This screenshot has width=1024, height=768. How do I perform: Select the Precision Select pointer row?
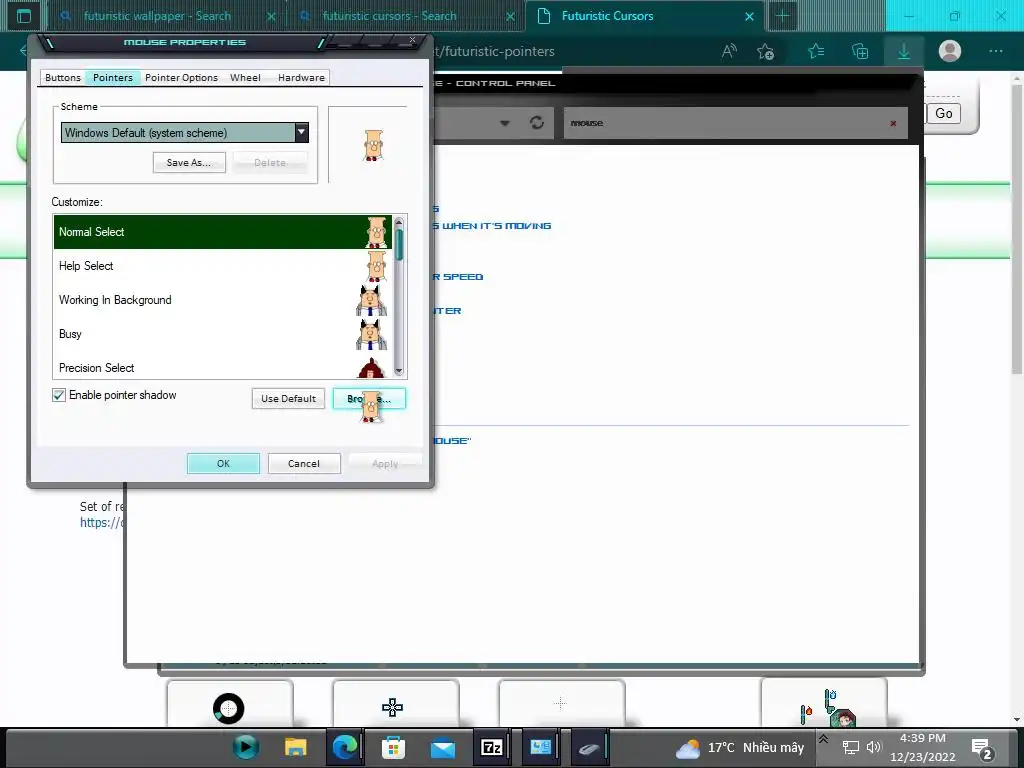[223, 366]
